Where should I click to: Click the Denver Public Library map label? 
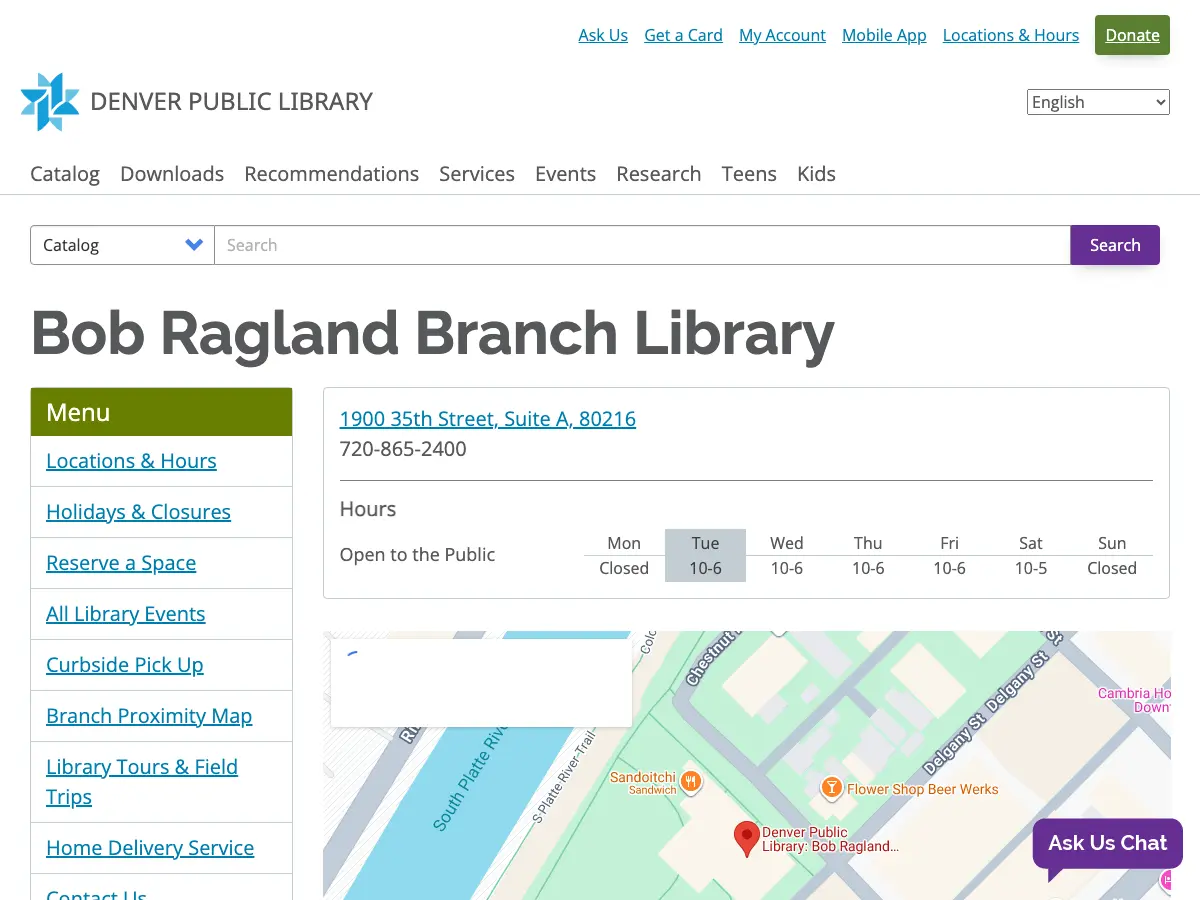pyautogui.click(x=830, y=839)
